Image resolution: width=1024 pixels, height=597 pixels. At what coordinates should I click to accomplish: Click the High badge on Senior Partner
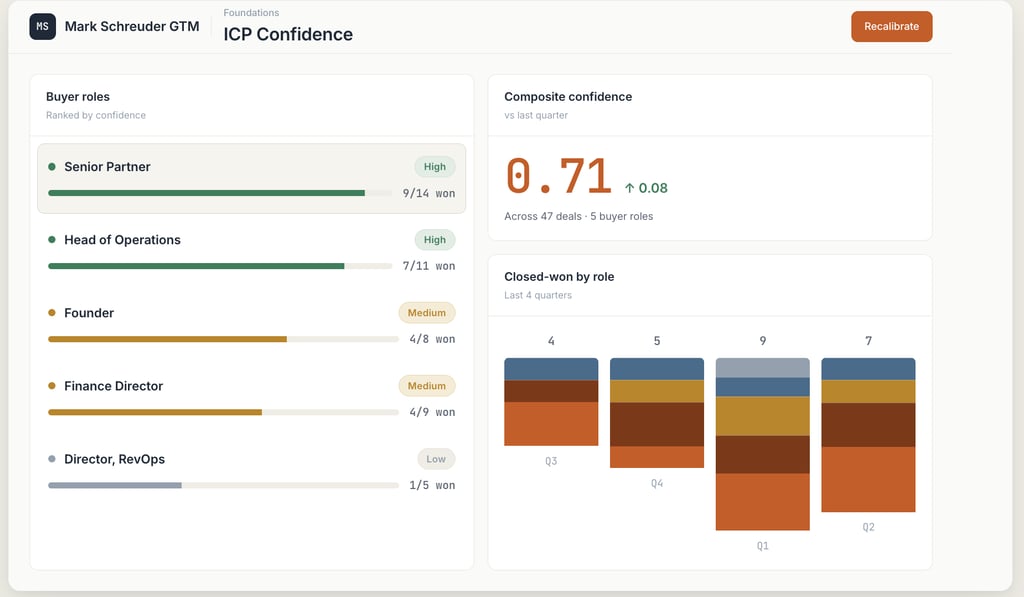435,167
